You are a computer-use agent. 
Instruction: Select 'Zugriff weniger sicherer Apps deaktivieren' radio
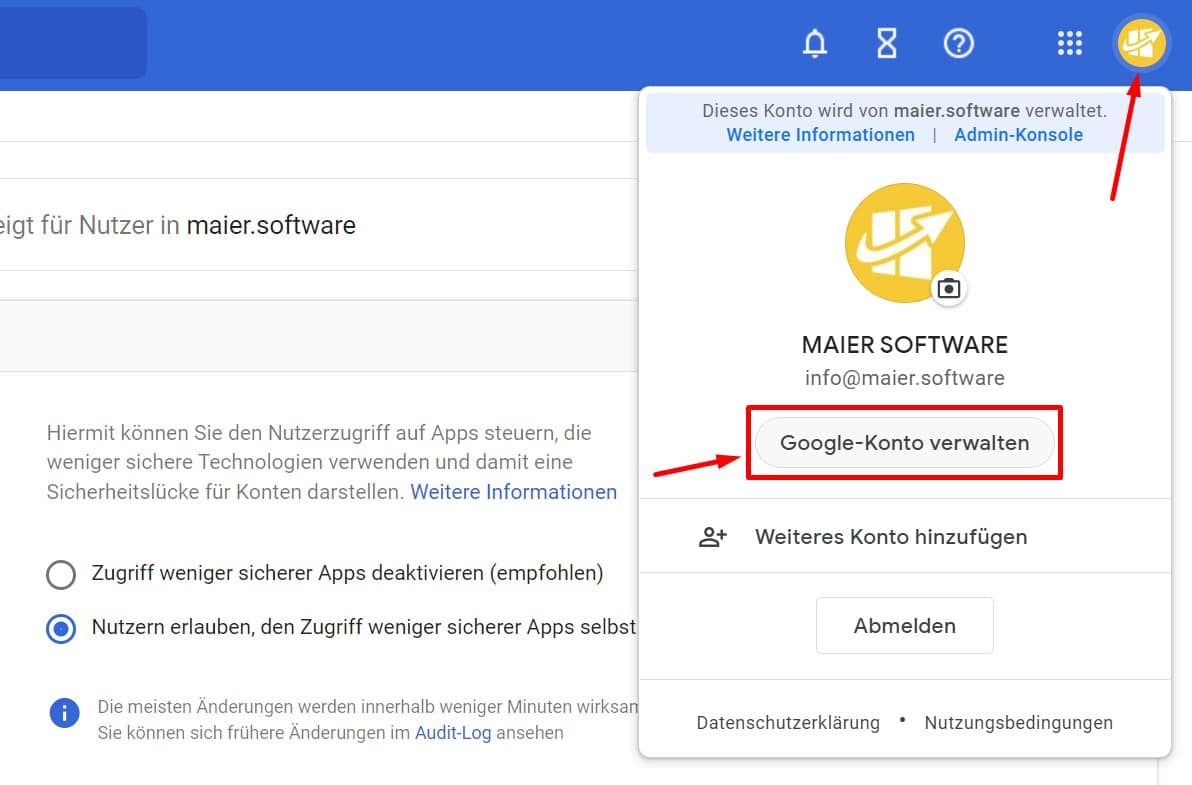61,575
